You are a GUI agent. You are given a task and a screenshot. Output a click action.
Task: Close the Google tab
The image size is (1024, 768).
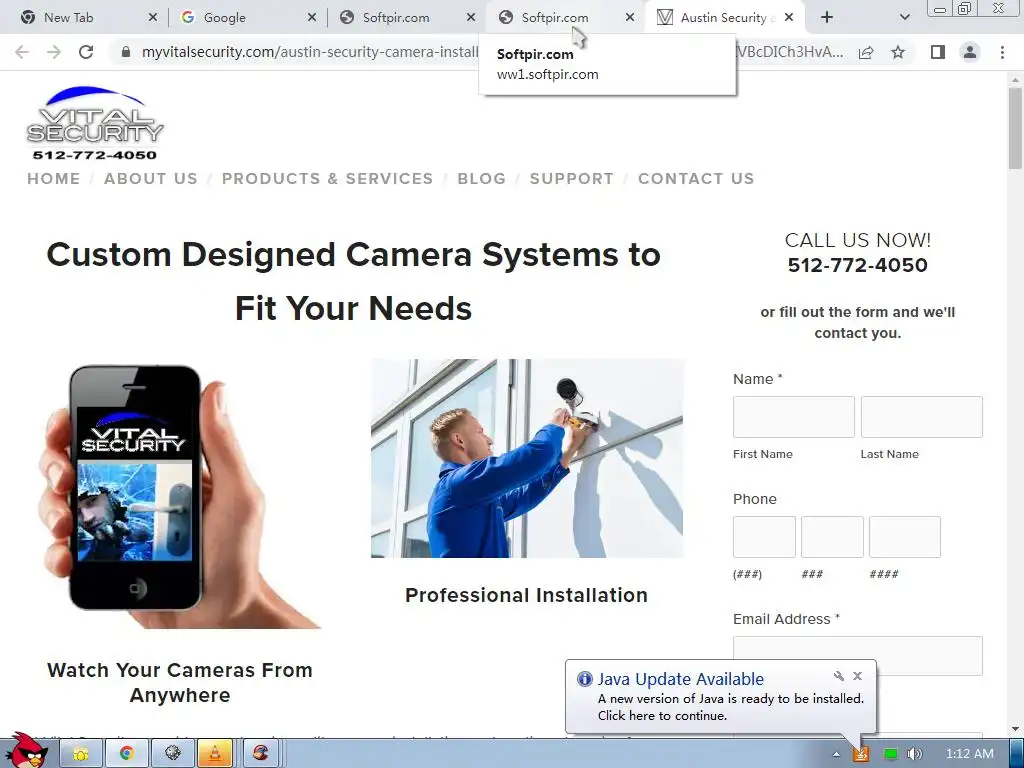pos(312,18)
